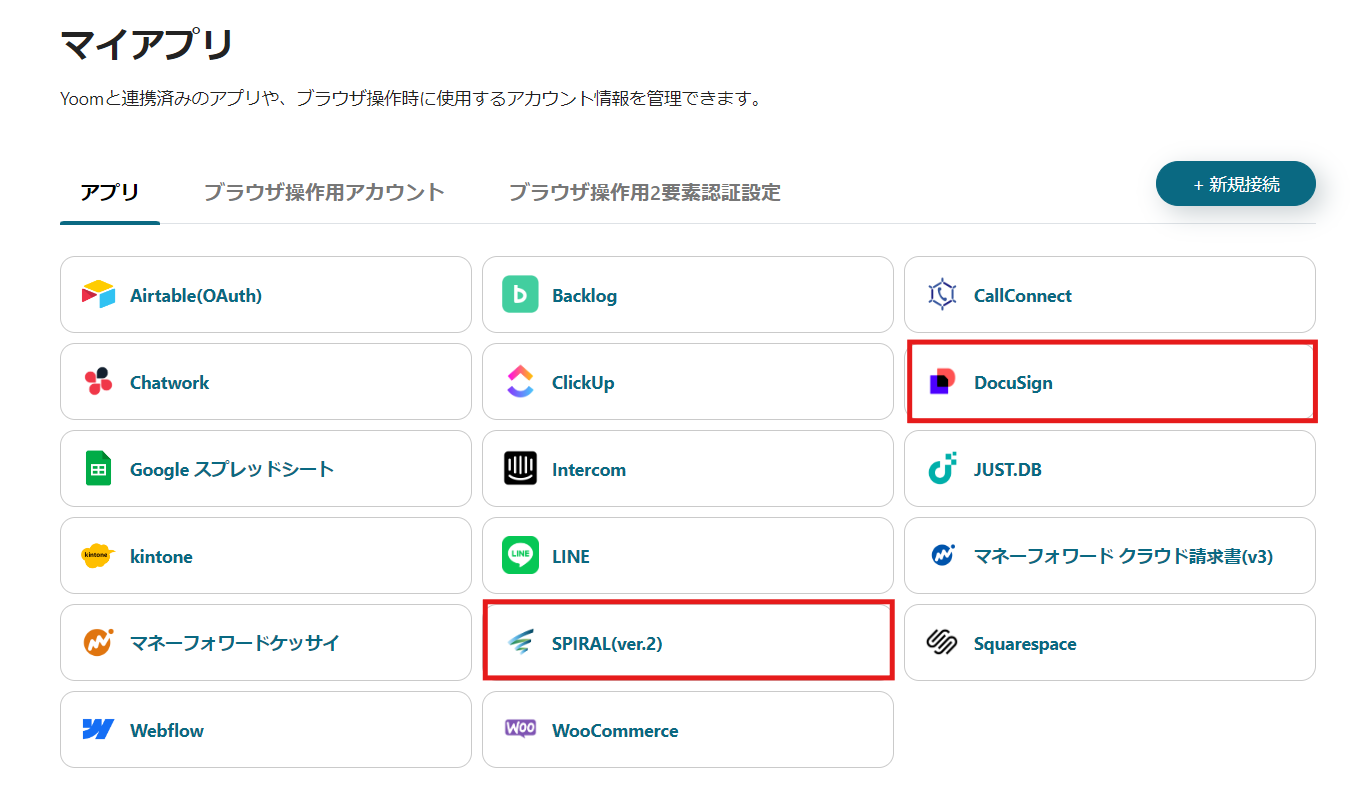
Task: Open the Airtable(OAuth) label
Action: coord(196,296)
